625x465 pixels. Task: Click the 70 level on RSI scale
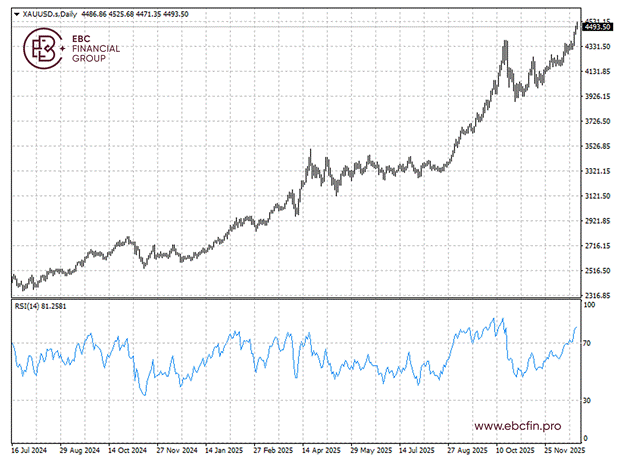pos(588,343)
